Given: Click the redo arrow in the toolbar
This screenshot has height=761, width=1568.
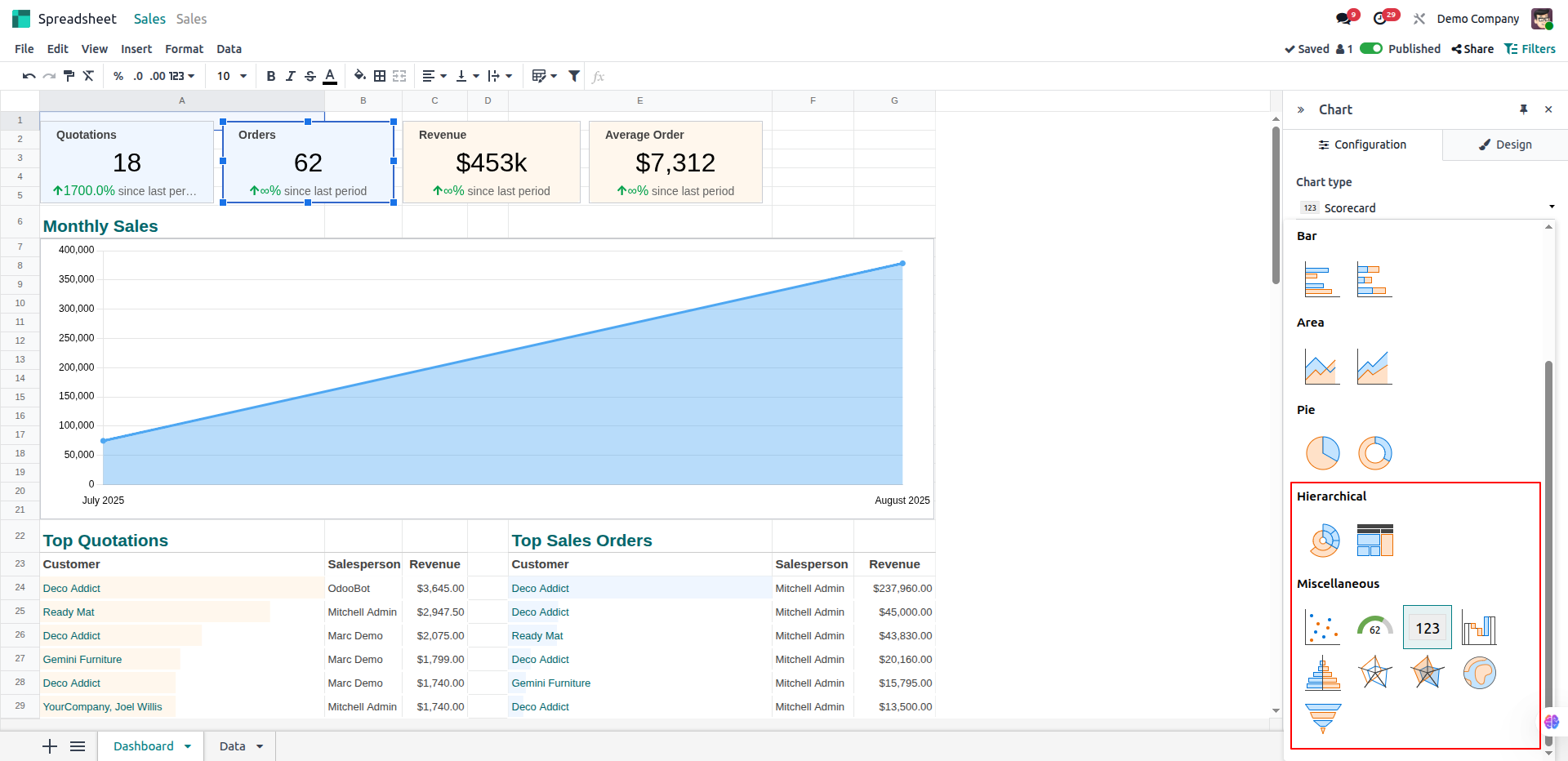Looking at the screenshot, I should [49, 76].
